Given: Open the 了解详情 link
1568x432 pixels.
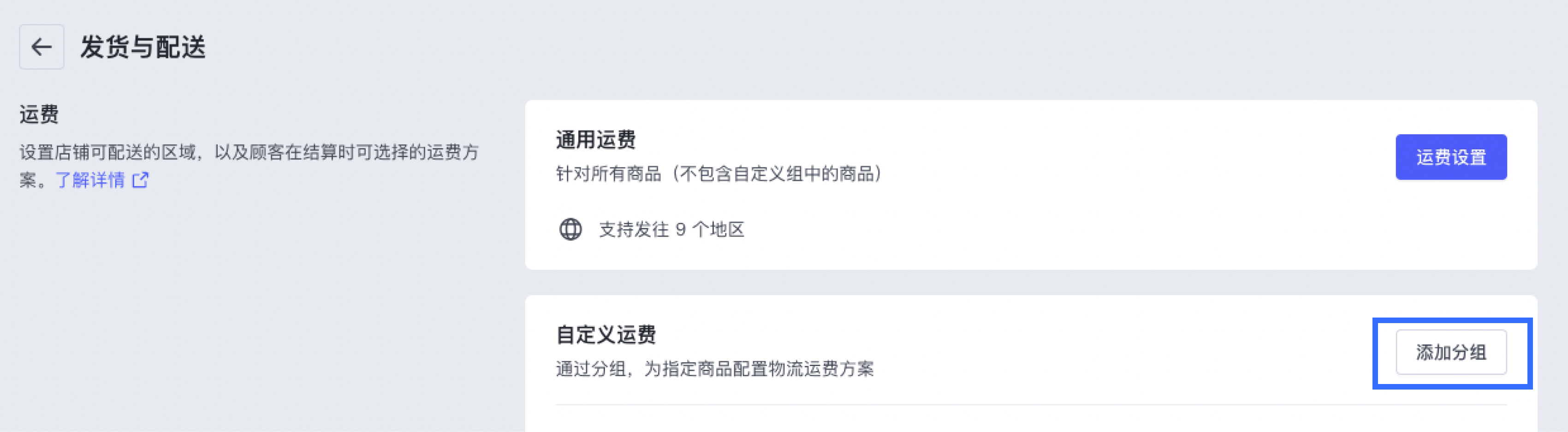Looking at the screenshot, I should pyautogui.click(x=90, y=180).
